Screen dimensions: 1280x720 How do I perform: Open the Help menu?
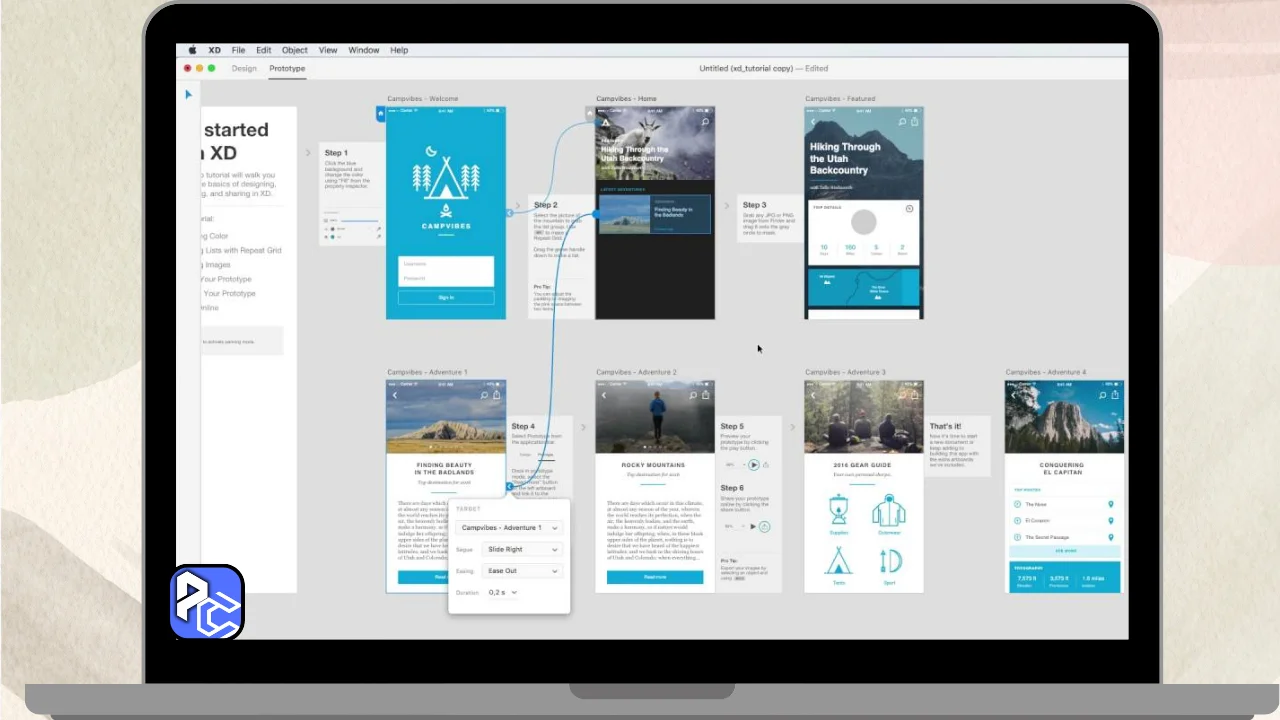tap(399, 50)
